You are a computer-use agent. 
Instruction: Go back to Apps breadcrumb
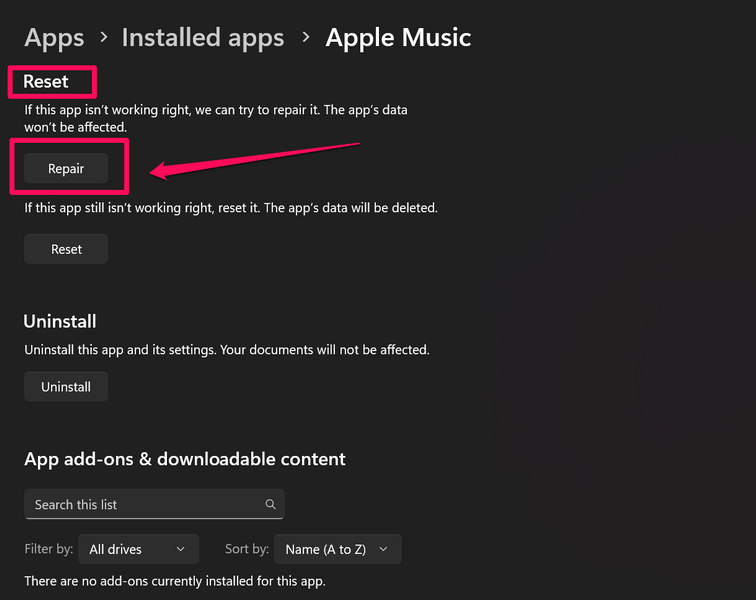(54, 38)
